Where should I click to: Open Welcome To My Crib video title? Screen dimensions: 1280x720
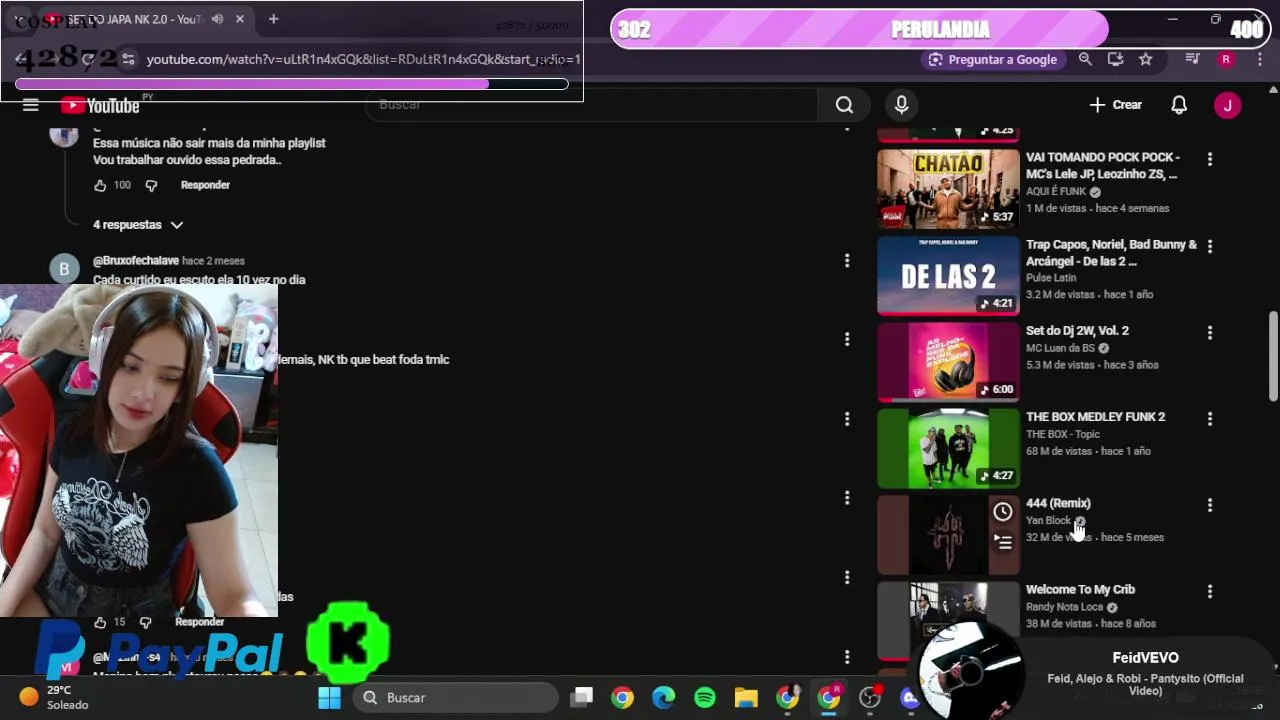(1080, 590)
